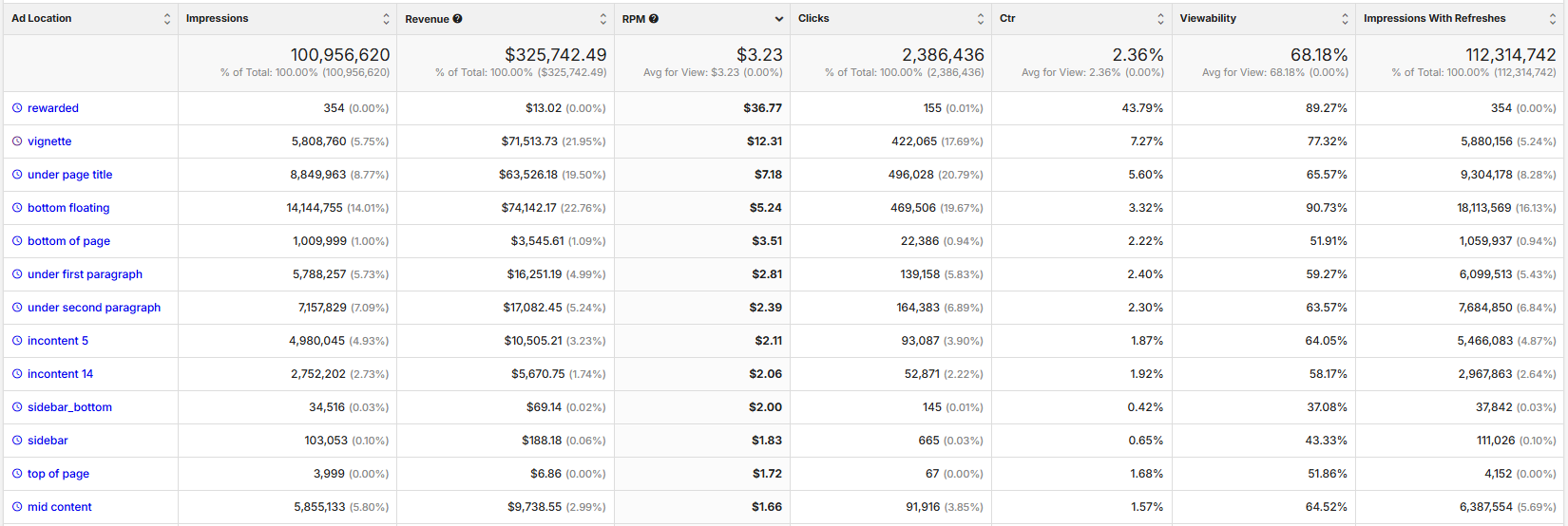Open the under page title link
Viewport: 1568px width, 526px height.
tap(70, 175)
